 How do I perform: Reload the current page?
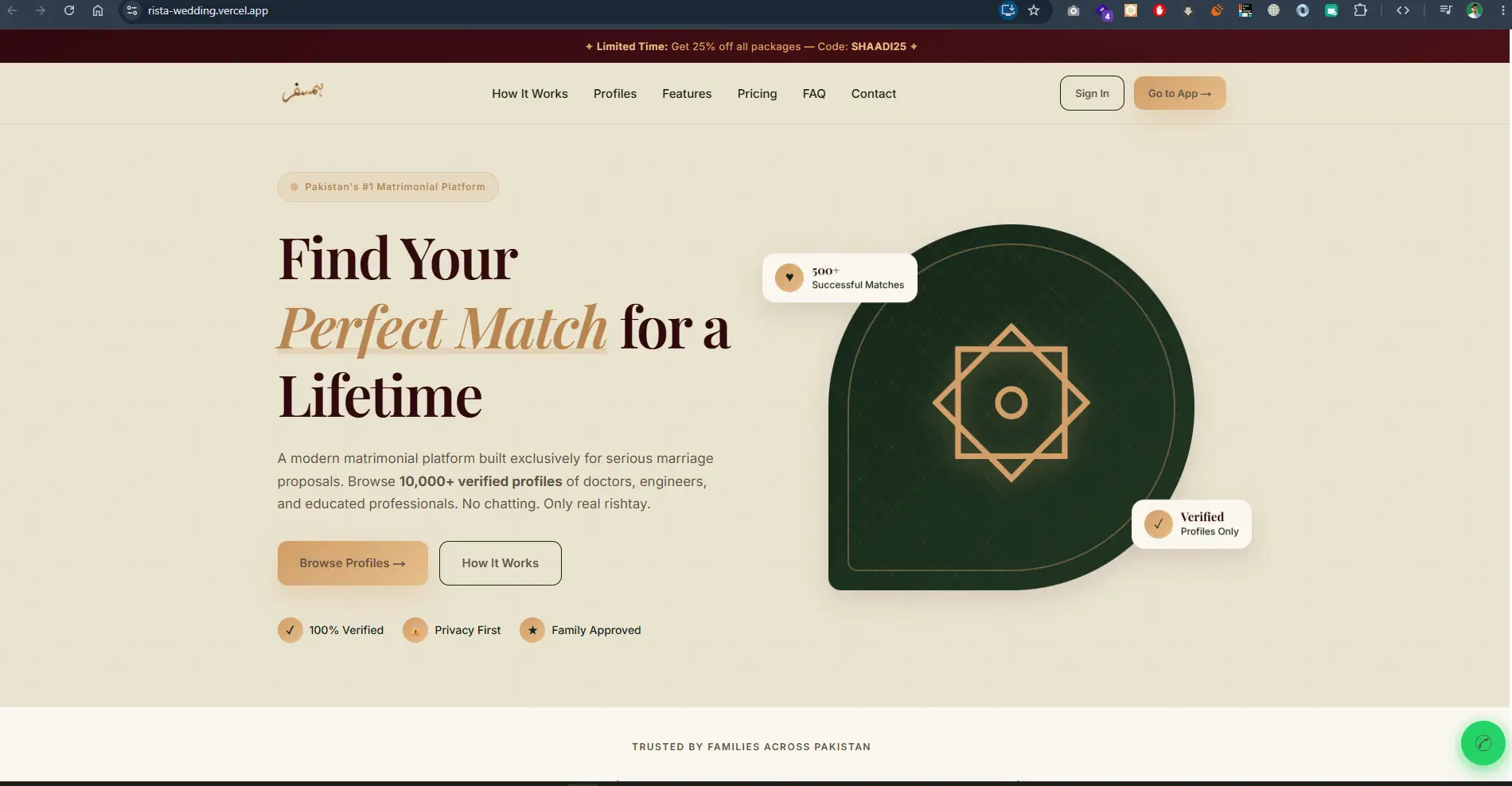coord(69,10)
